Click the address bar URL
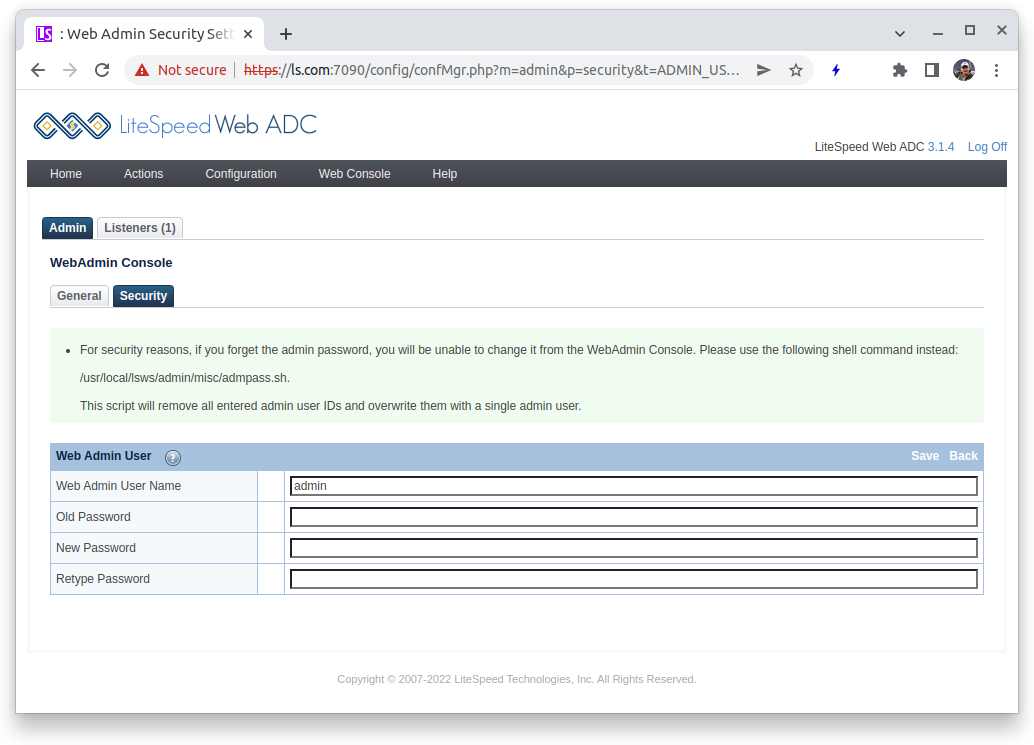The image size is (1034, 745). [491, 70]
